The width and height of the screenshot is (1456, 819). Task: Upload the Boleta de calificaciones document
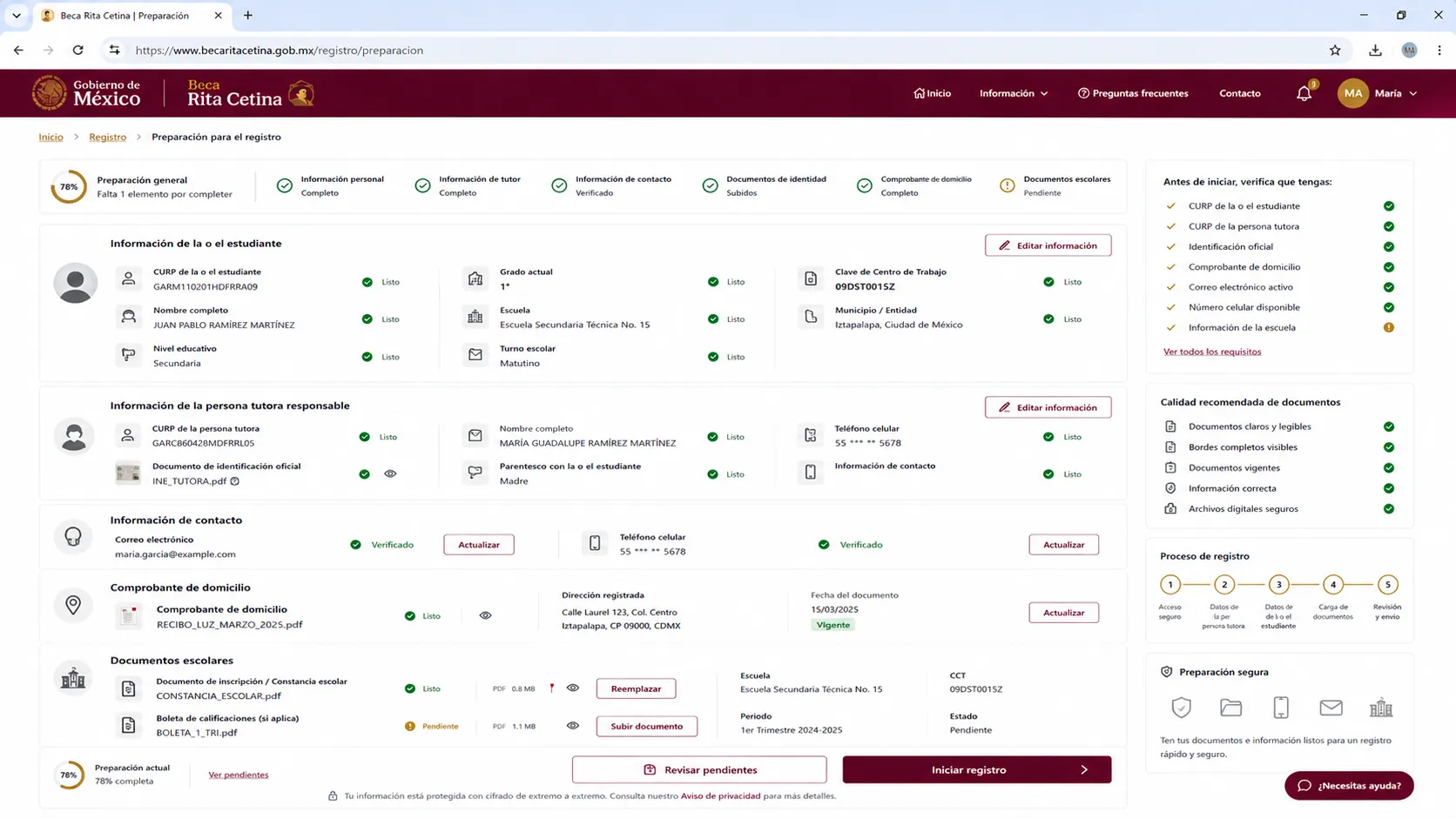click(646, 726)
